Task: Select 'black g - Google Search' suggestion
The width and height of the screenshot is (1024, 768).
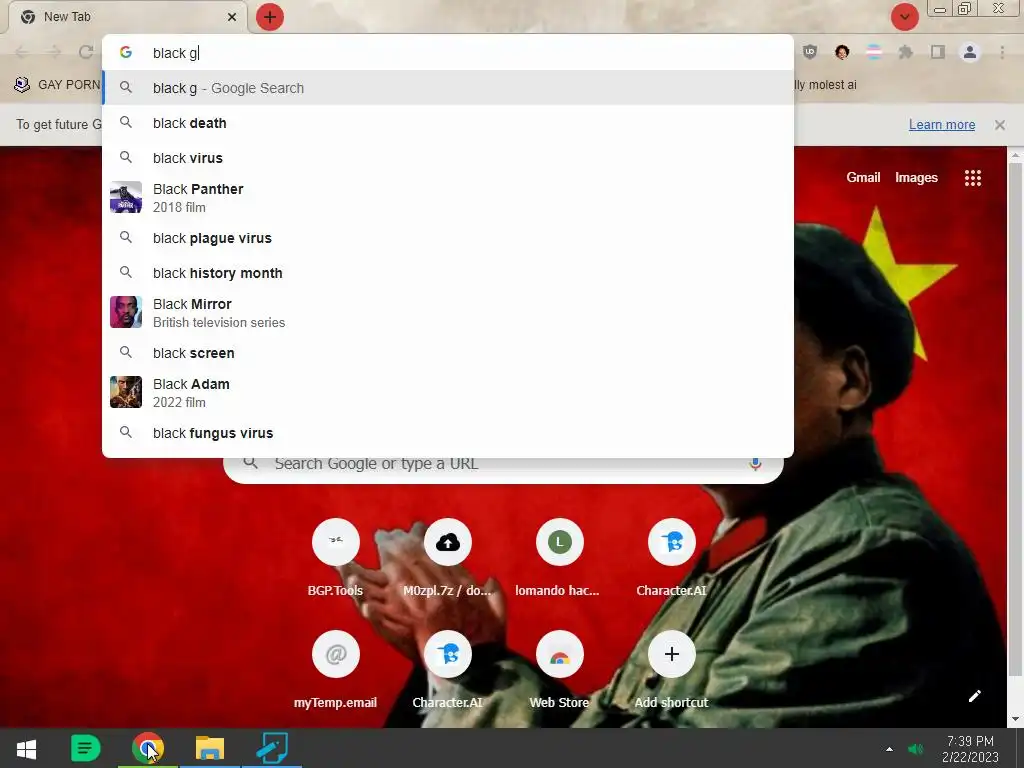Action: [448, 88]
